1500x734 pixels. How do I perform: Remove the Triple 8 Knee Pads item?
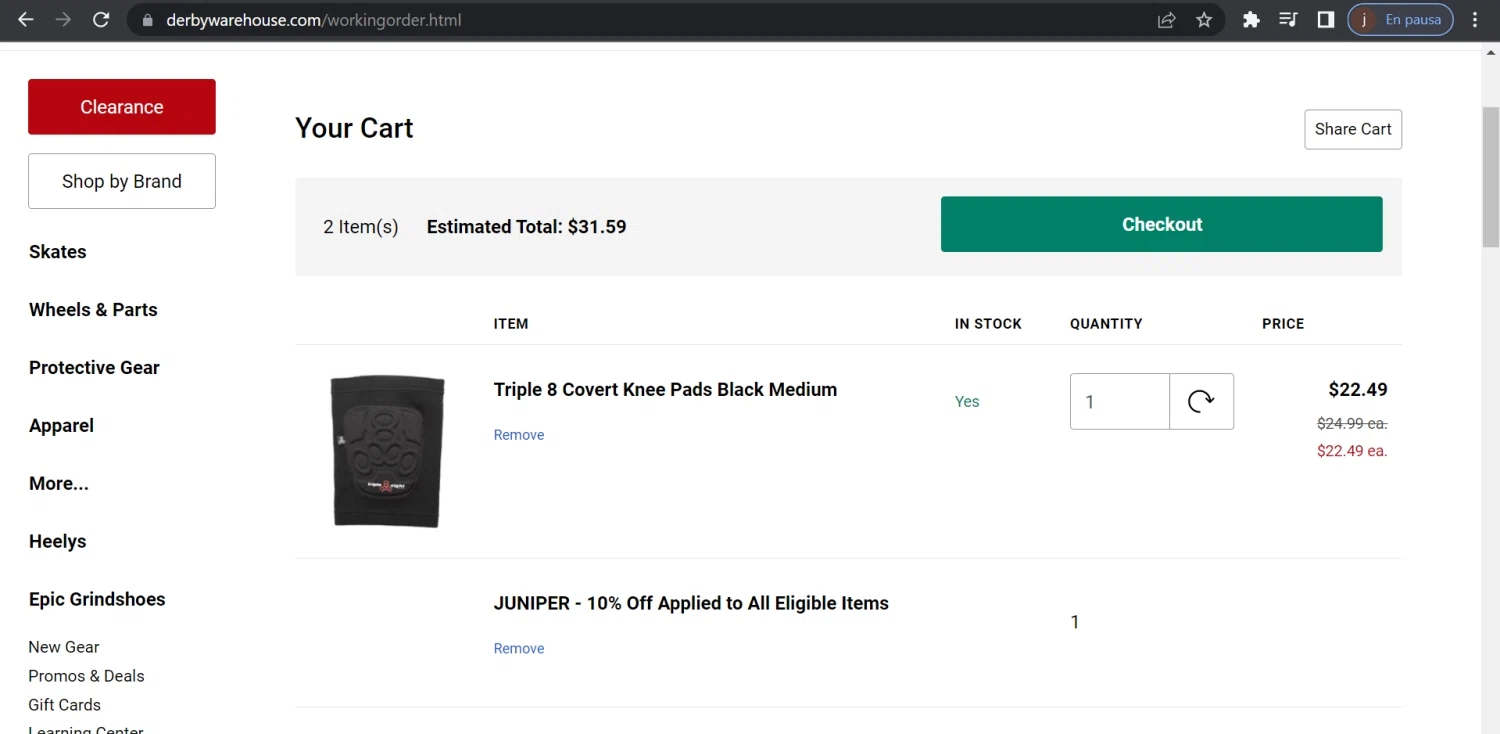[x=519, y=435]
